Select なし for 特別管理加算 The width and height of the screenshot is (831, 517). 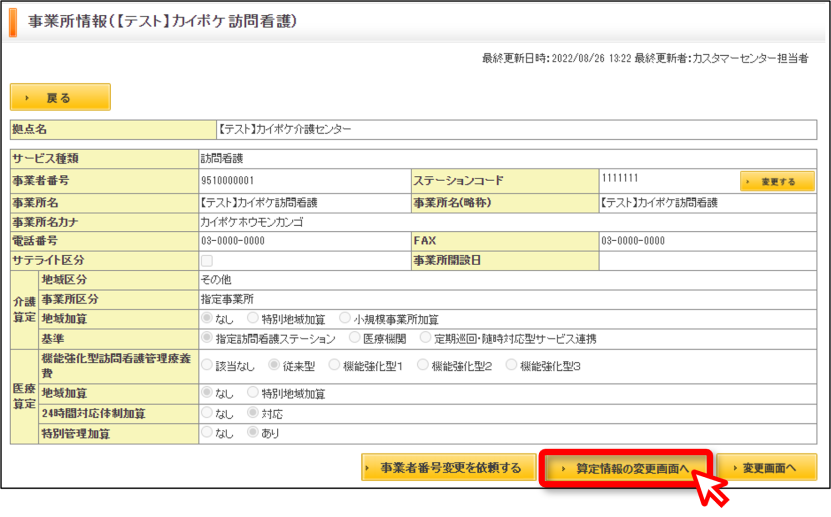click(207, 432)
